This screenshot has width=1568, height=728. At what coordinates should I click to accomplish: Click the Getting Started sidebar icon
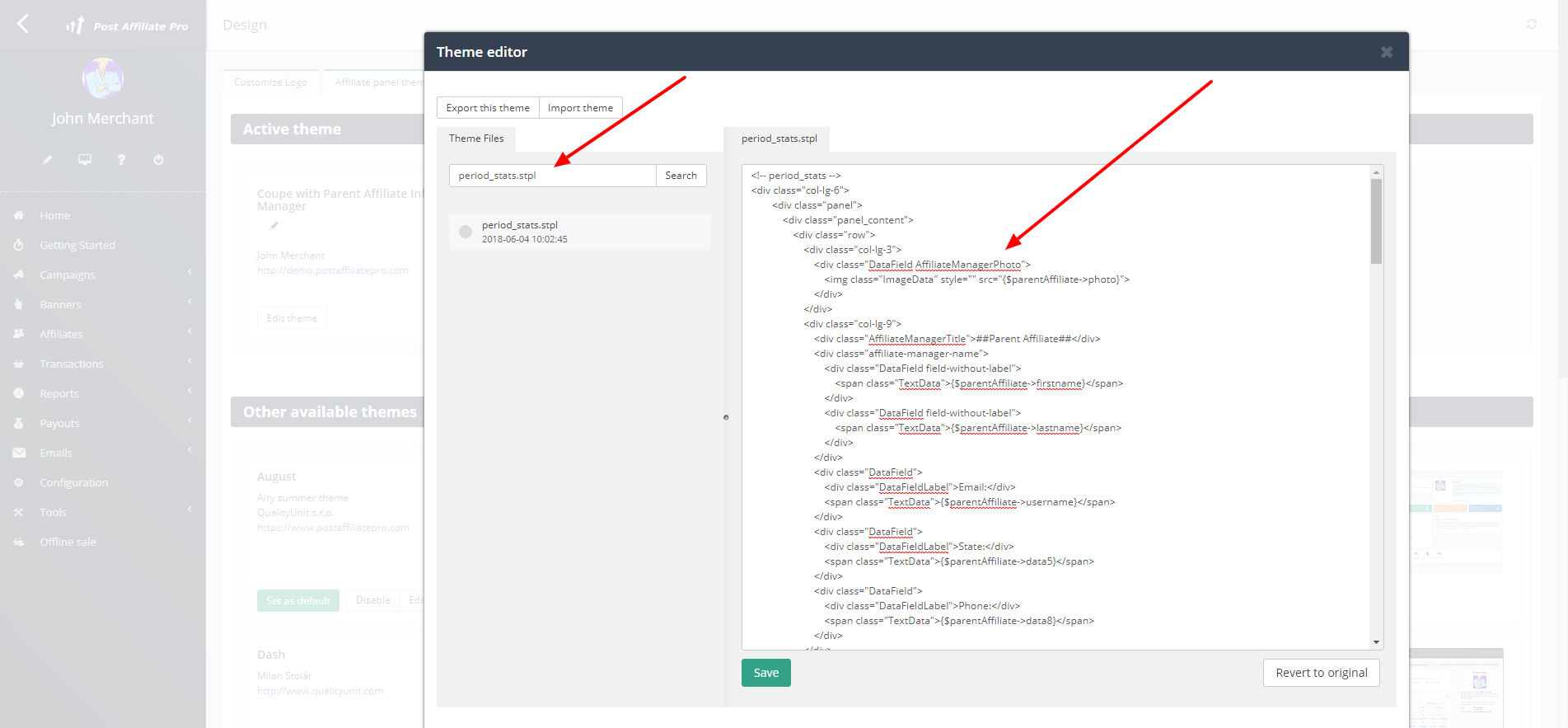coord(19,245)
